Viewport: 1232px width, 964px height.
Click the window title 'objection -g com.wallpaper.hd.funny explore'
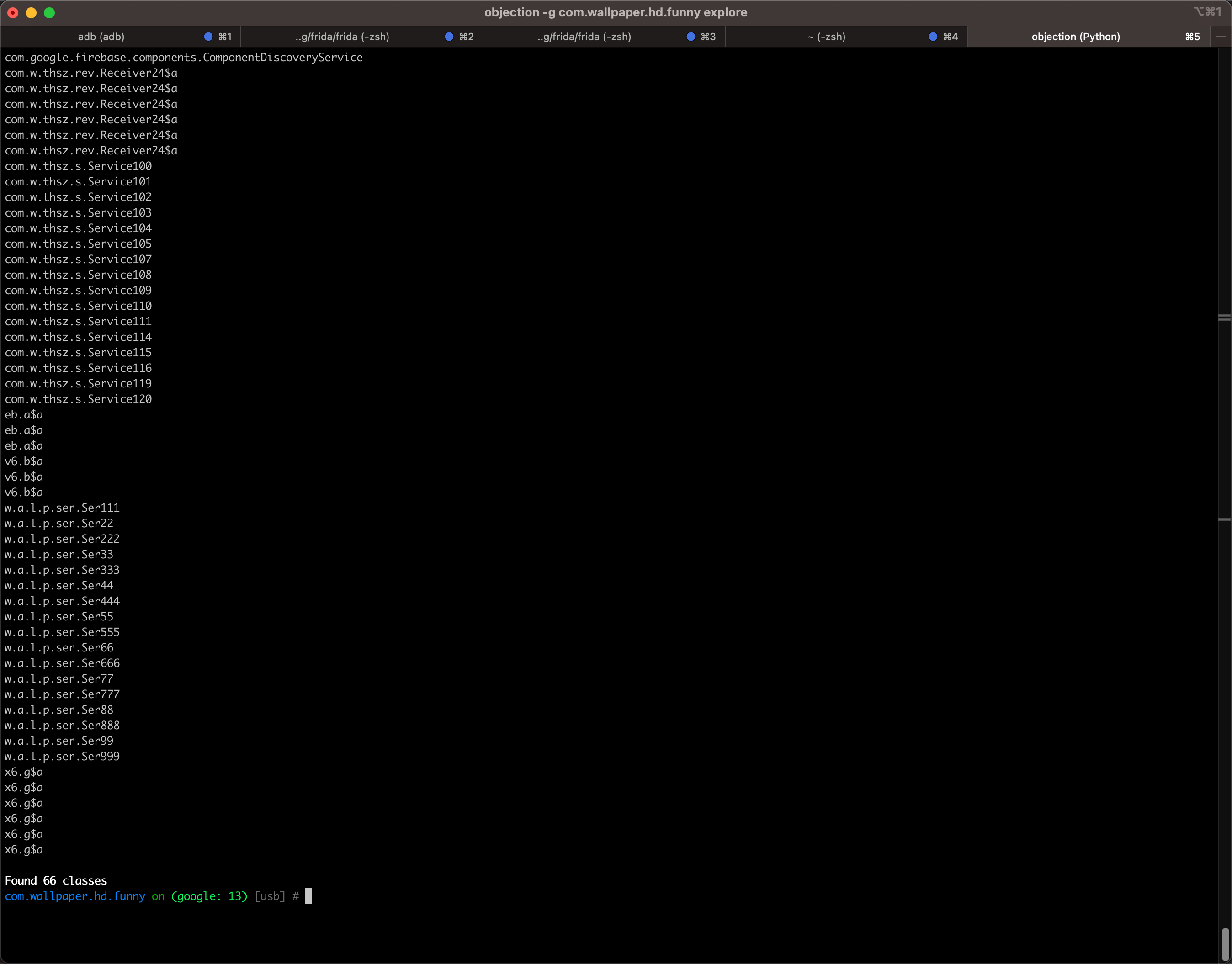(x=616, y=12)
